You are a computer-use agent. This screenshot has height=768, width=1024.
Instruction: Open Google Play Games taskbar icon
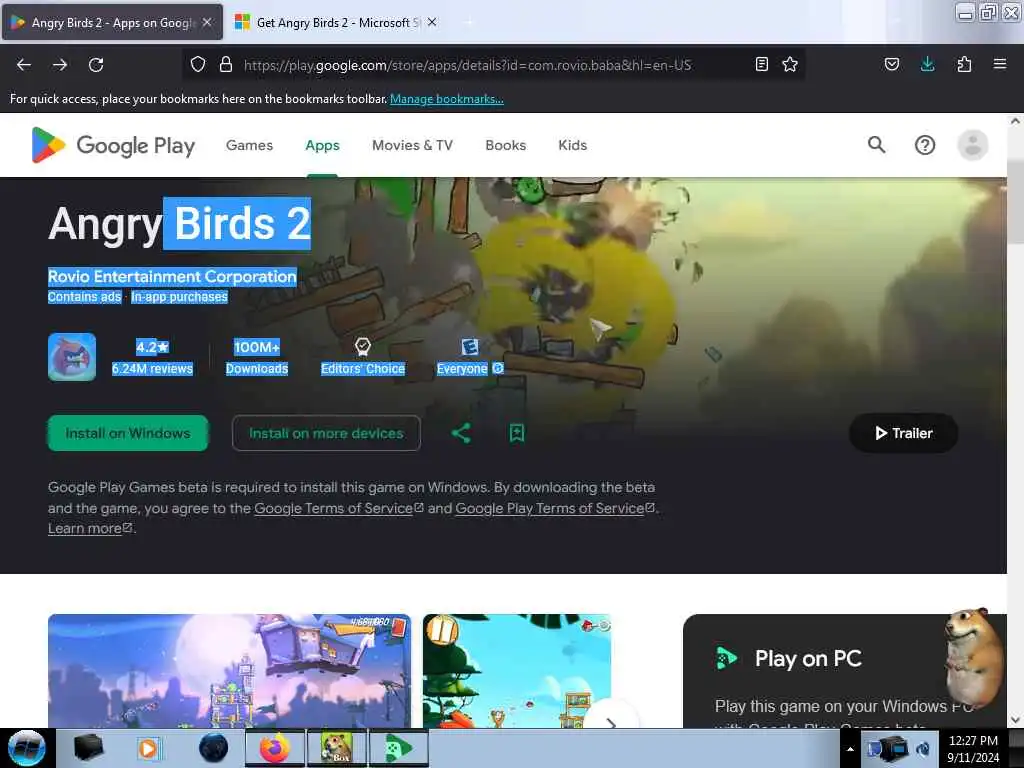398,748
